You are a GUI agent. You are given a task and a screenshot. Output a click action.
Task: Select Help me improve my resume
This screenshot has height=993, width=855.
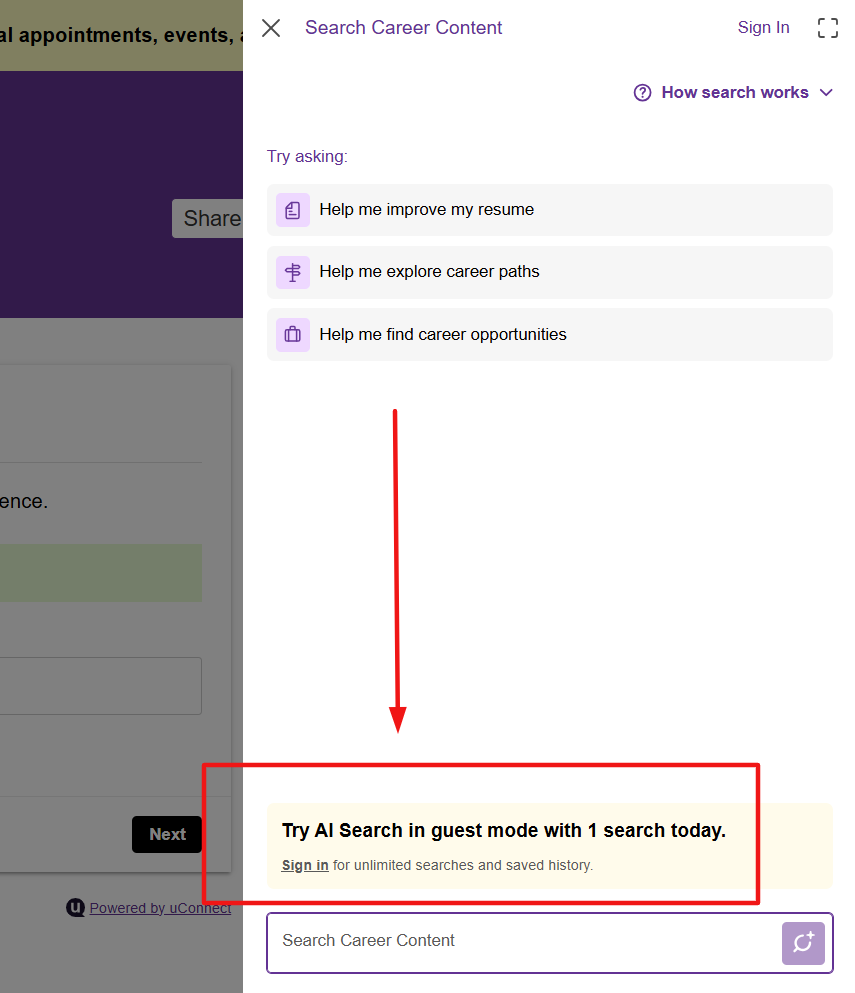click(549, 210)
